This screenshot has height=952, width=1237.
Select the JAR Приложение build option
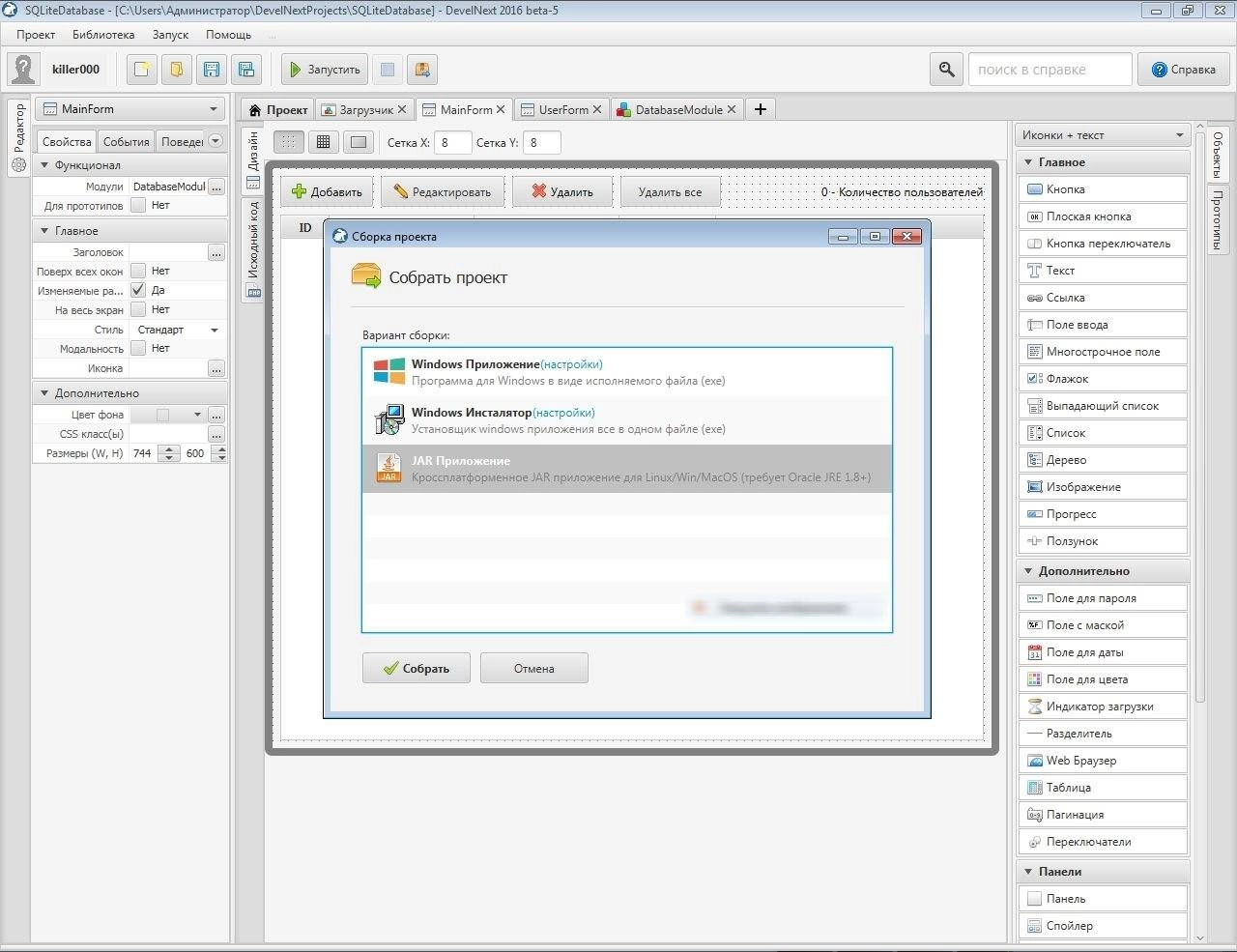tap(626, 469)
